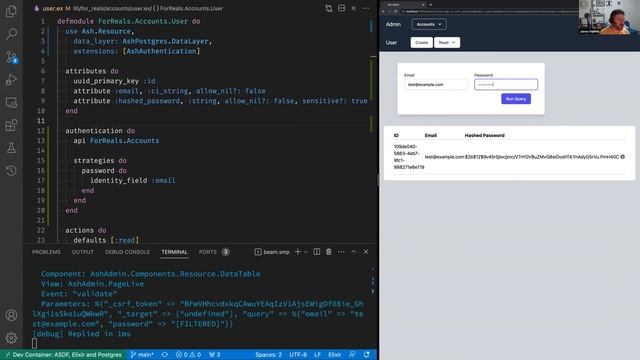
Task: Open terminal panel more actions
Action: (341, 252)
